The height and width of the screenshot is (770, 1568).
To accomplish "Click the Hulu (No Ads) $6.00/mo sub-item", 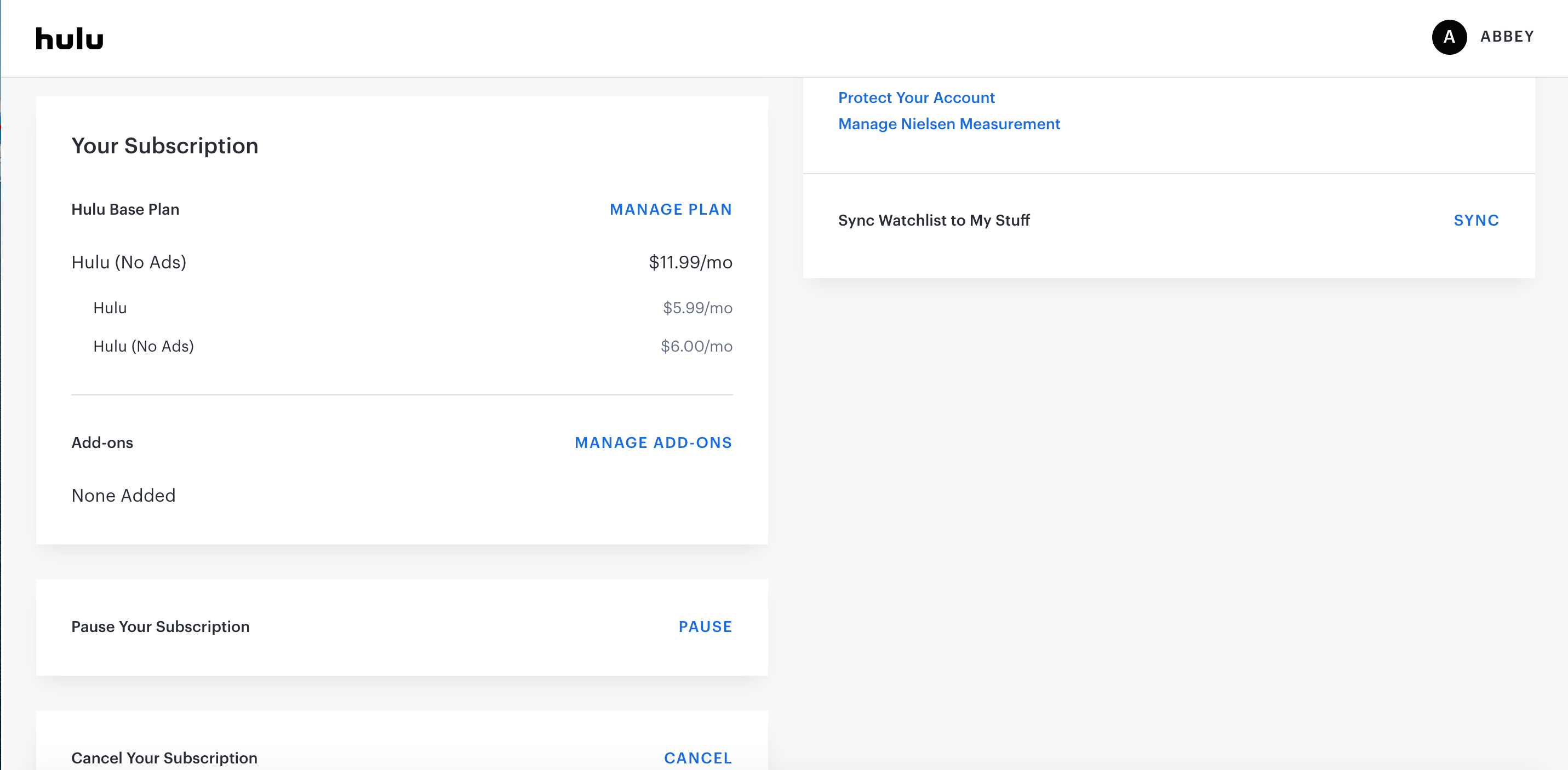I will coord(144,346).
